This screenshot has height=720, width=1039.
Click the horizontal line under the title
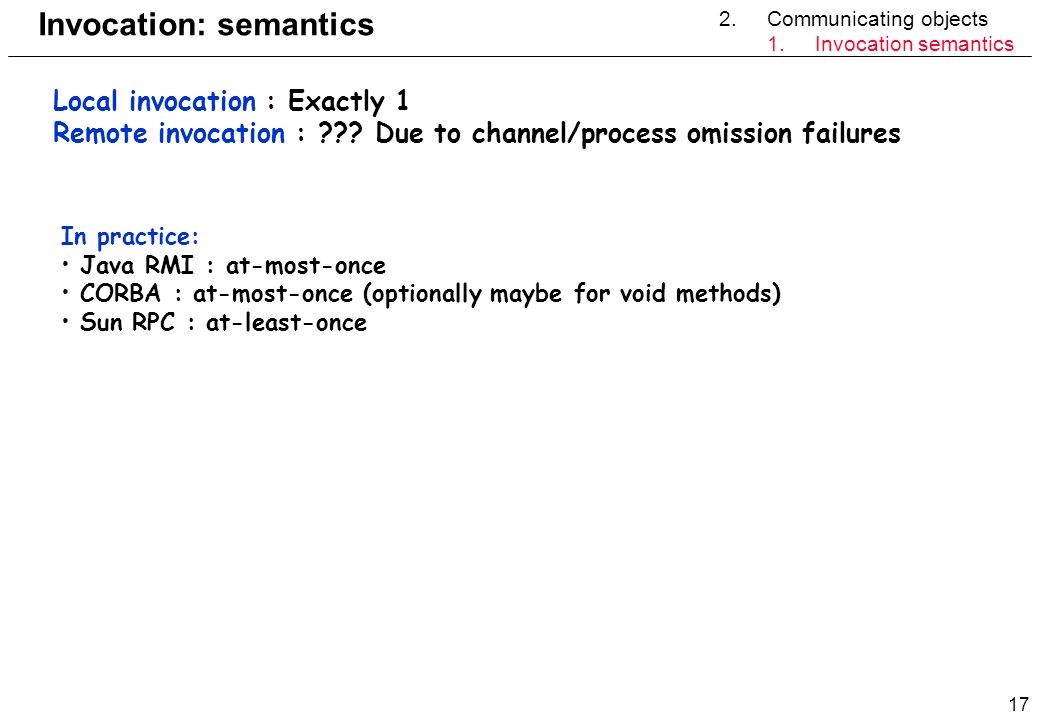coord(520,56)
